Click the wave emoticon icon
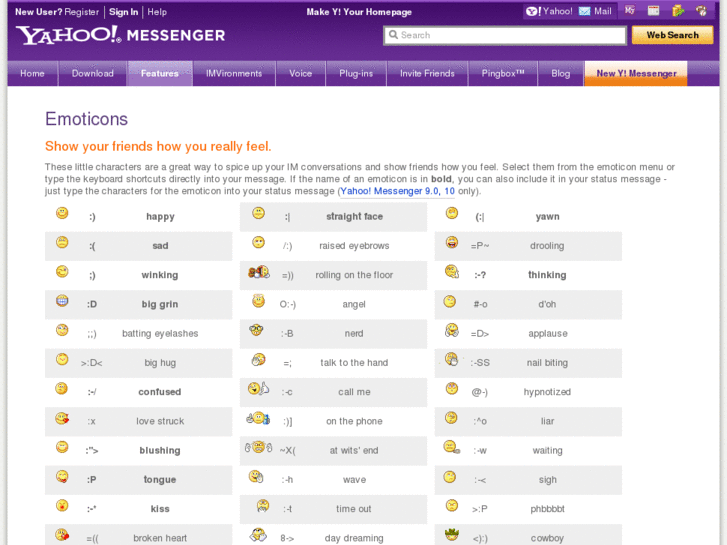Viewport: 727px width, 545px height. (256, 476)
